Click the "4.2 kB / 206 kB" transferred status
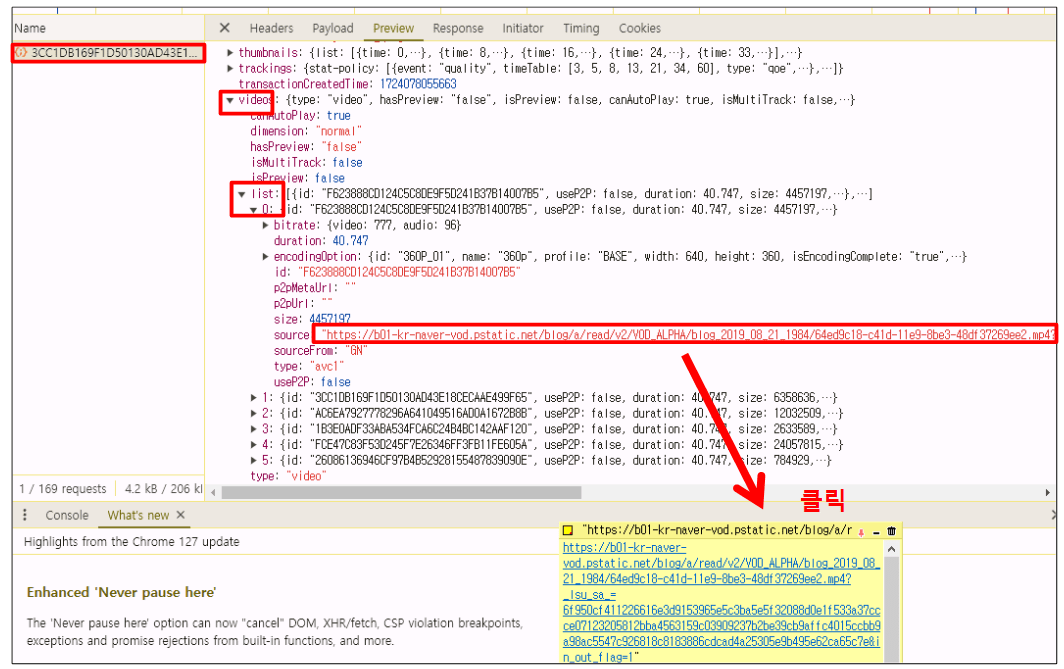This screenshot has width=1064, height=669. click(x=163, y=489)
